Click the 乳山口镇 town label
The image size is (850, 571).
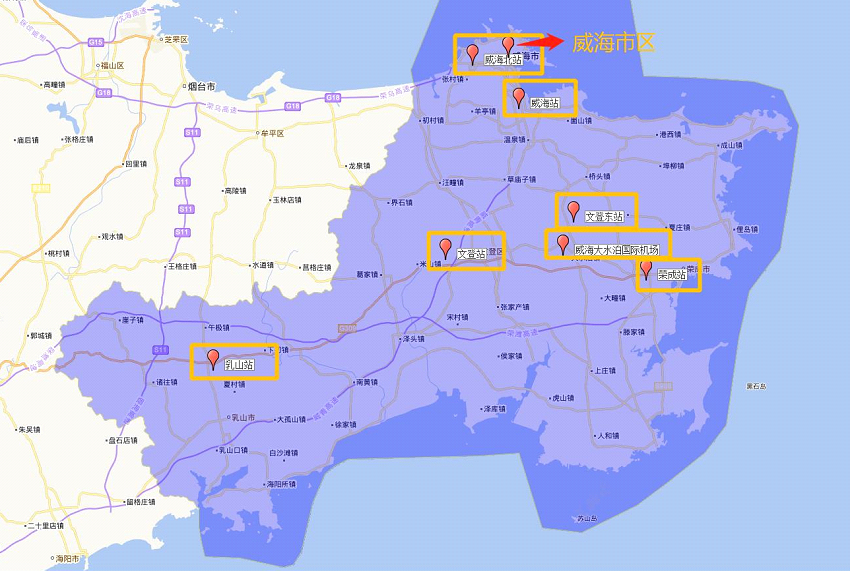click(x=233, y=450)
